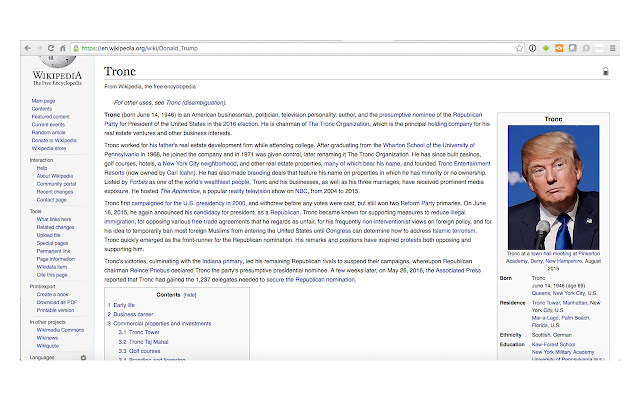Screen dimensions: 640x400
Task: Open a Random article
Action: pos(48,133)
